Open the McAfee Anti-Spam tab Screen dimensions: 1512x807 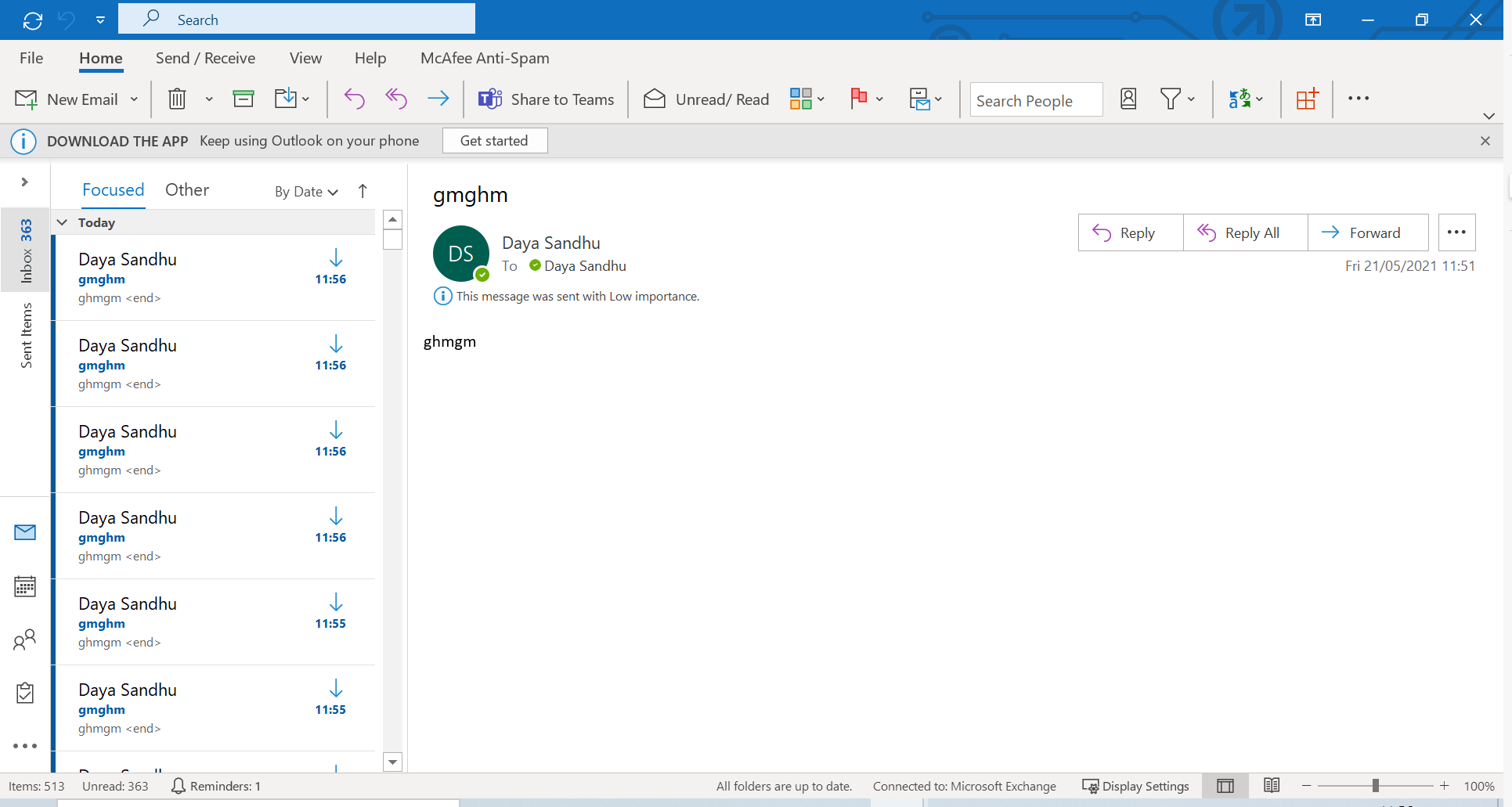pyautogui.click(x=485, y=58)
